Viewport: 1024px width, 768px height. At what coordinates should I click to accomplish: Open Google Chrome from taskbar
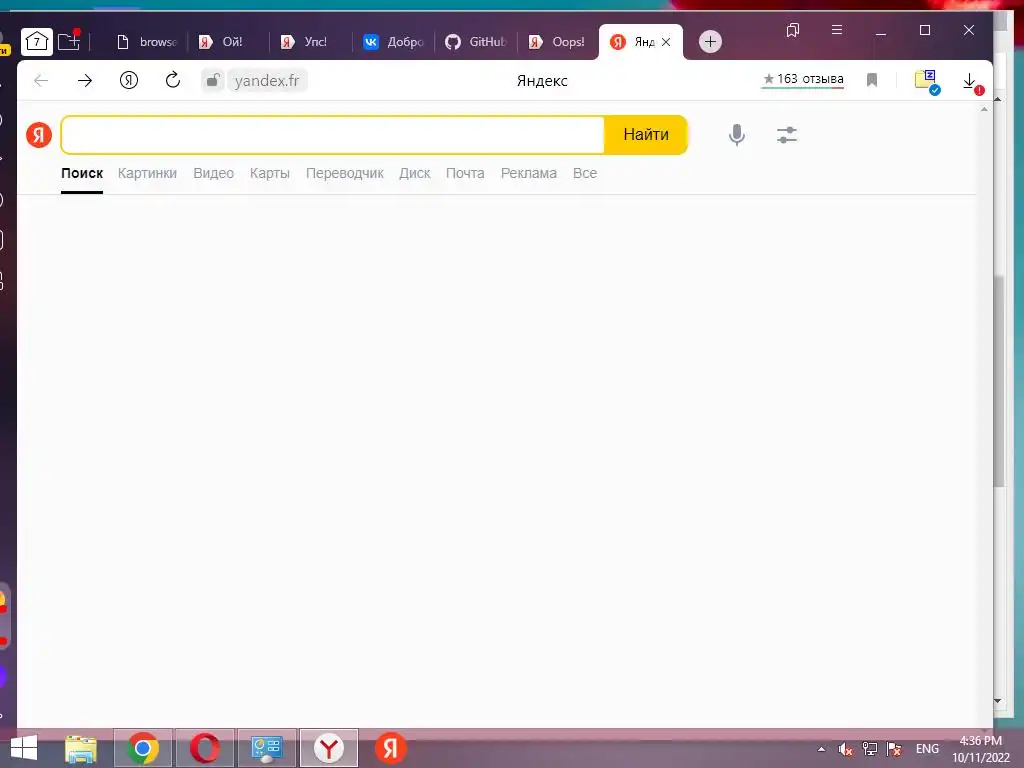(143, 748)
